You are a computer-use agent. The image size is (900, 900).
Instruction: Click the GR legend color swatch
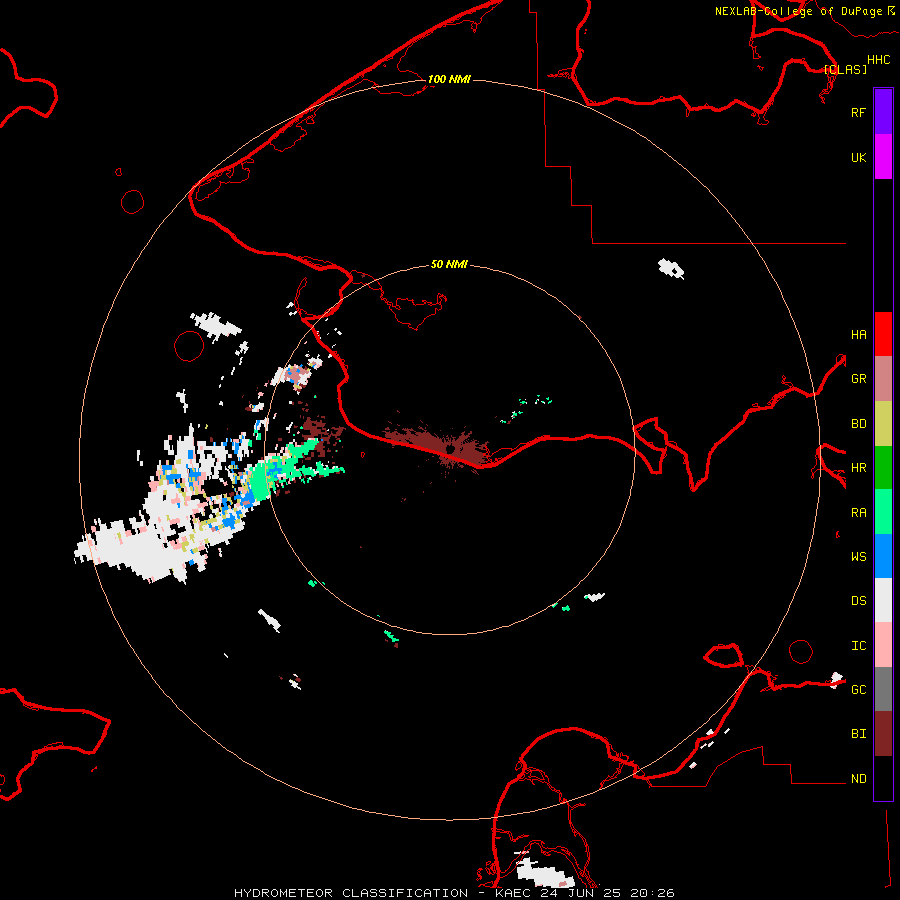(x=883, y=379)
